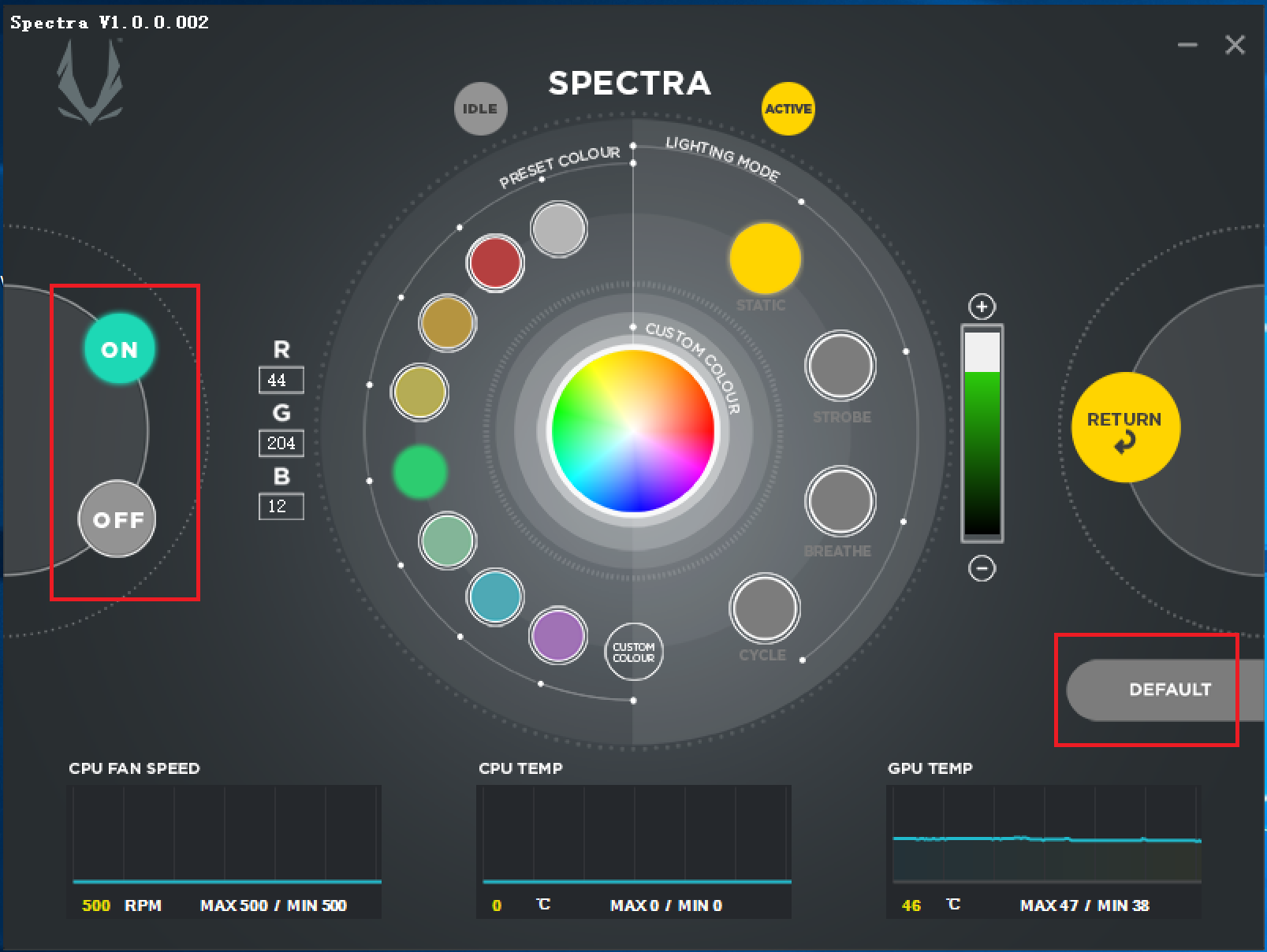Click the GPU temperature value 46

911,906
